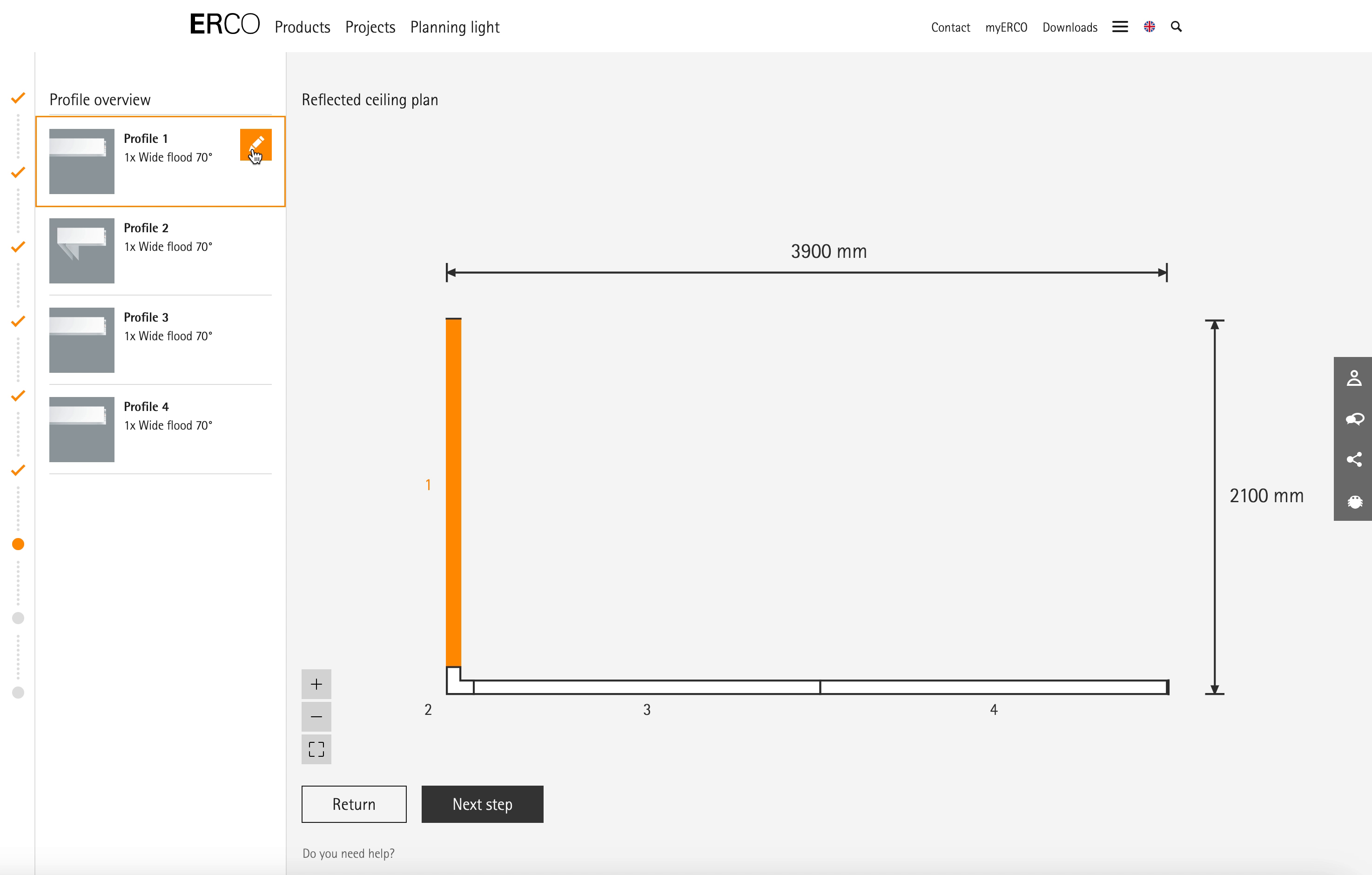
Task: Click the Return button
Action: coord(354,804)
